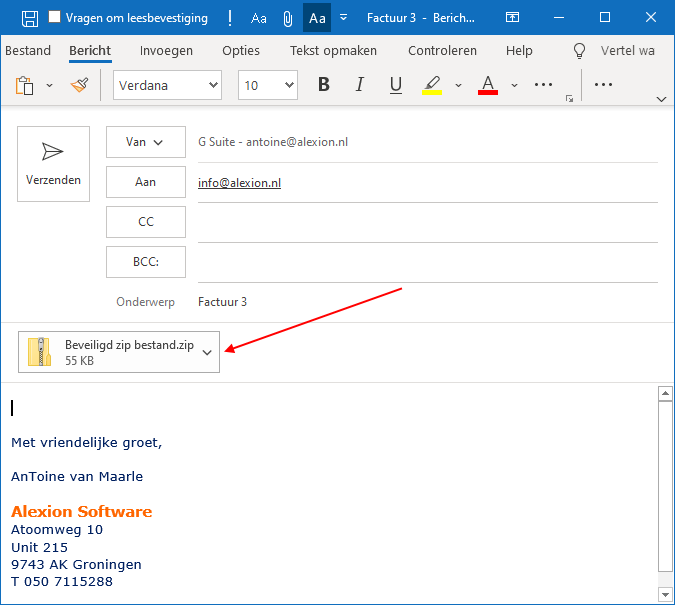Open the Tekst opmaken tab
Viewport: 675px width, 605px height.
pyautogui.click(x=333, y=51)
